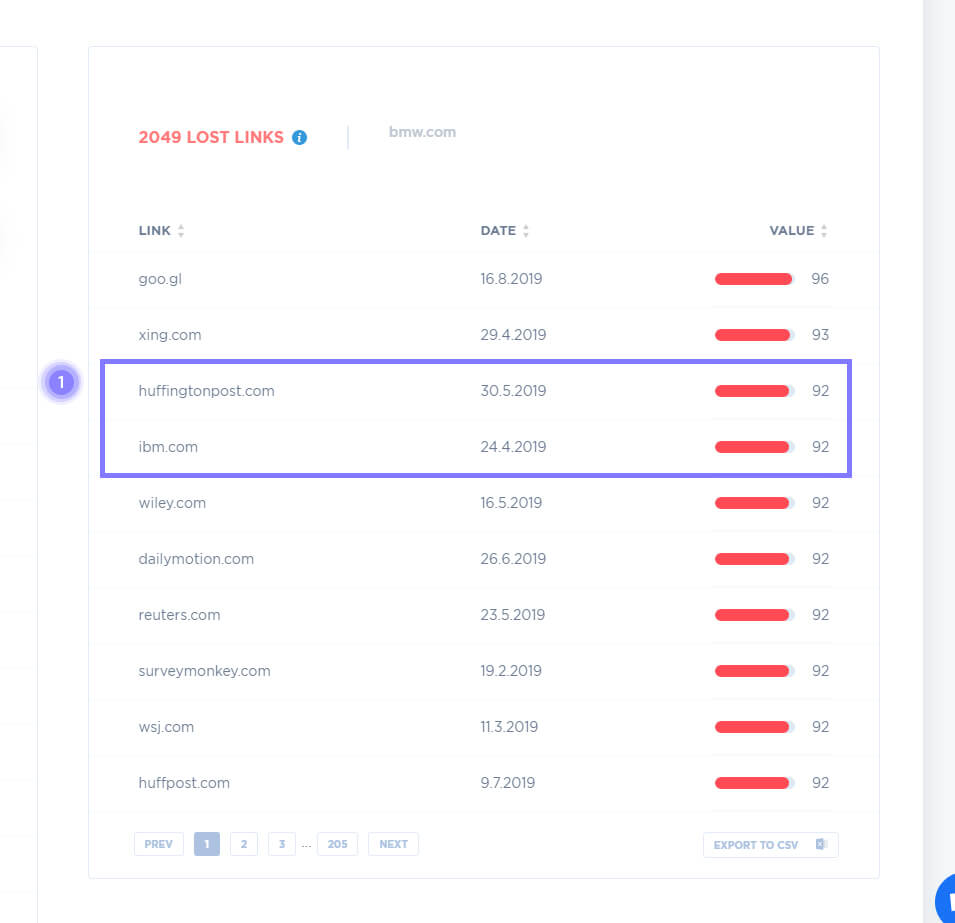Sort the table by the LINK column
Viewport: 955px width, 923px height.
coord(161,231)
